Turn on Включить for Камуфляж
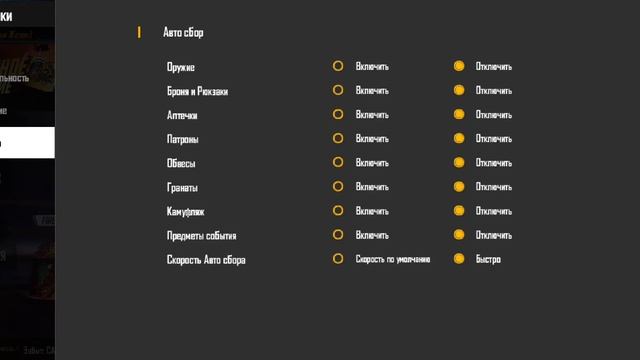The height and width of the screenshot is (360, 640). [338, 211]
